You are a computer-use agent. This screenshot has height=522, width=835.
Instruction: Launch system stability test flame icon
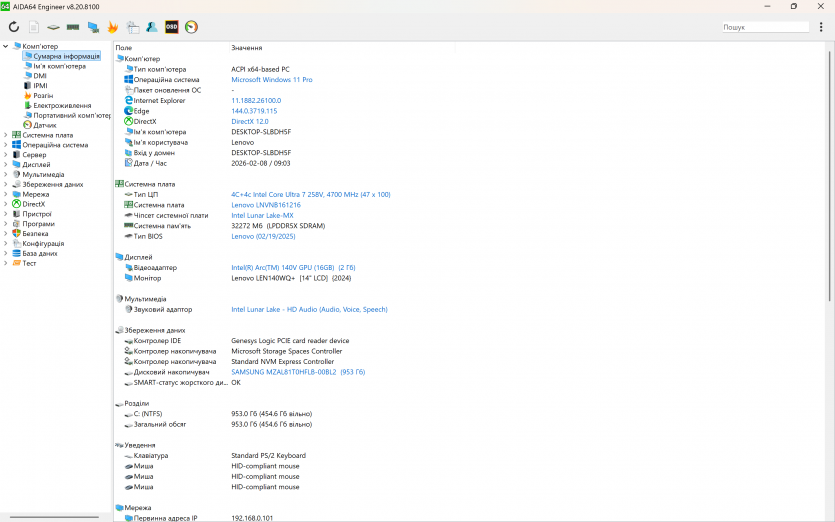coord(113,27)
